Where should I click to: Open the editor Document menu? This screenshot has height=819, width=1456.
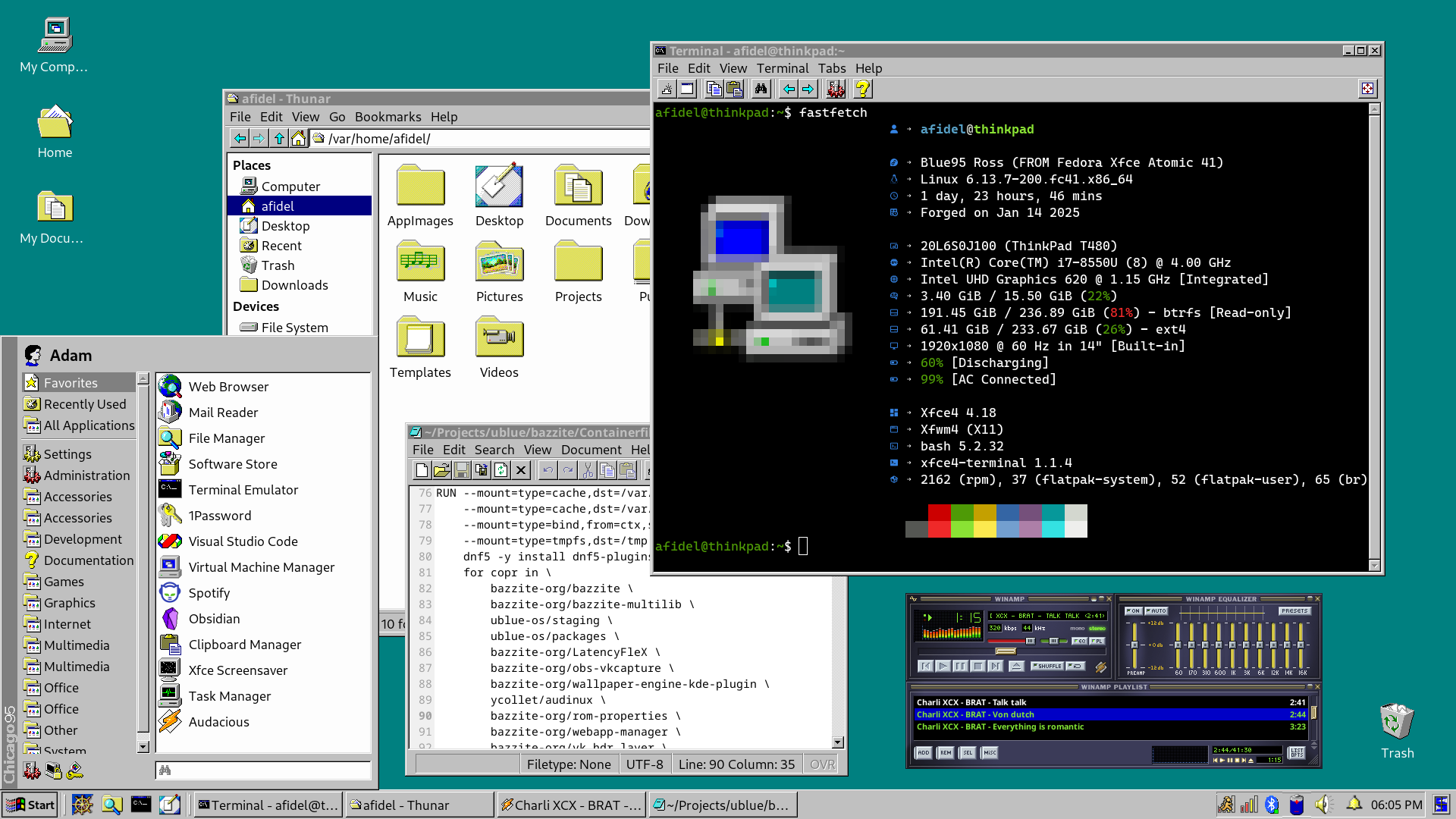coord(591,450)
